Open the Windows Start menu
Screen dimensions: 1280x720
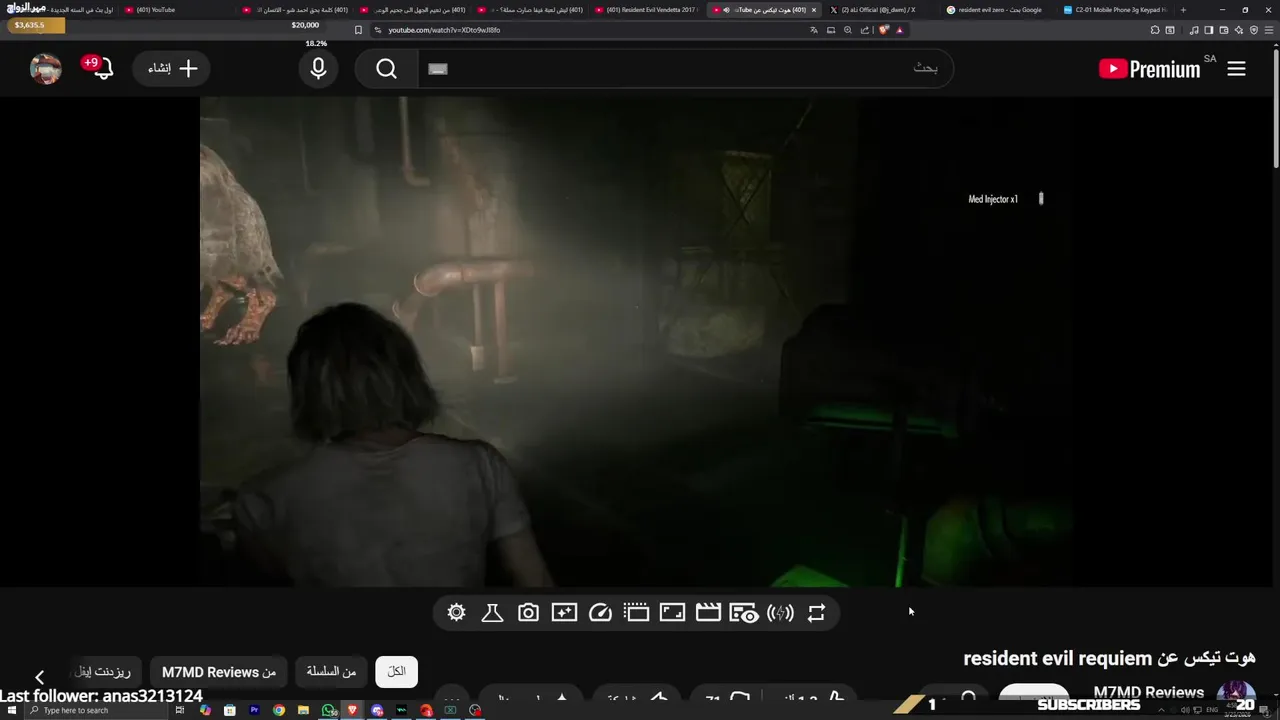pos(12,710)
